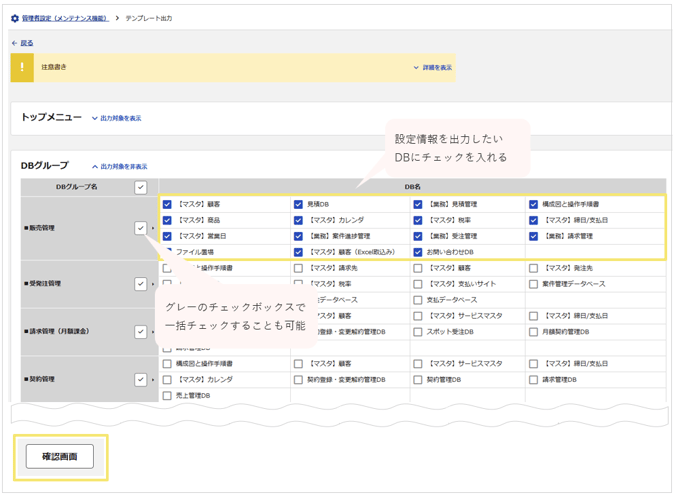Click the テンプレート出力 breadcrumb text
The width and height of the screenshot is (676, 497).
[x=149, y=18]
